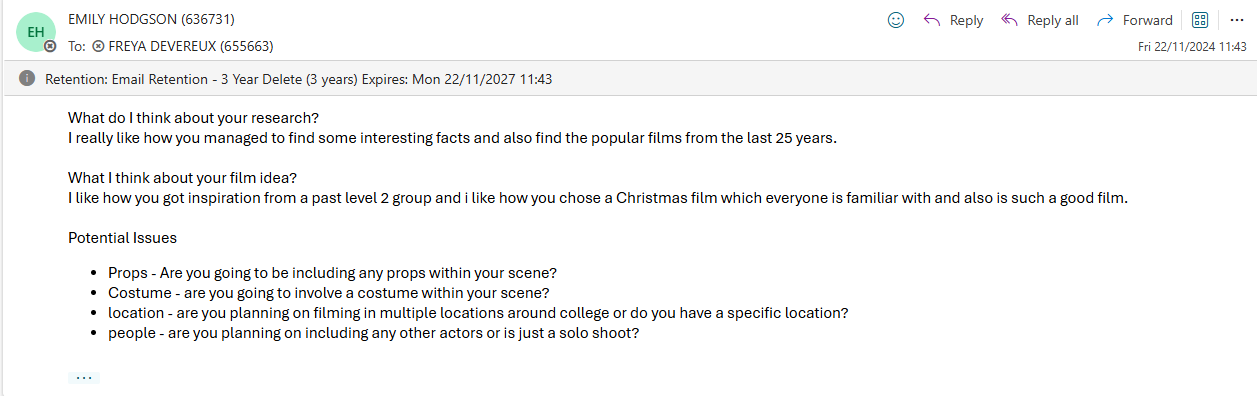Screen dimensions: 1257x396
Task: Reply to Emily Hodgson's email
Action: (952, 20)
